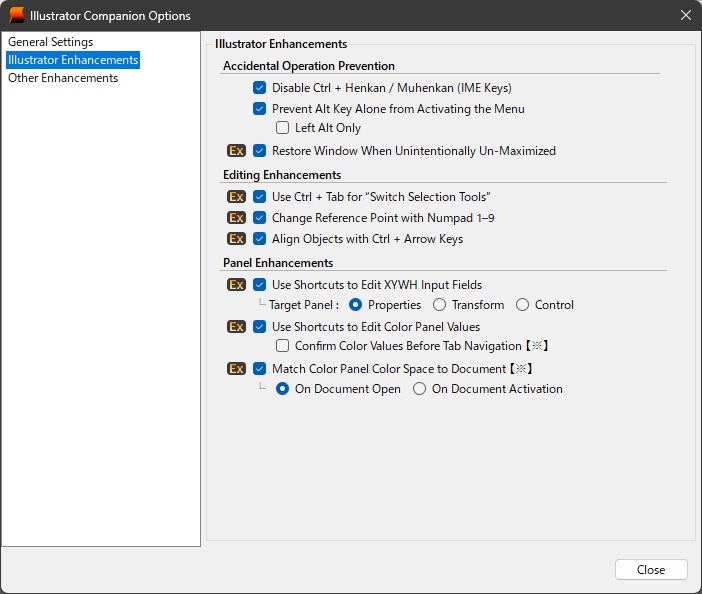Click the Close button at the bottom
Image resolution: width=702 pixels, height=594 pixels.
(x=651, y=570)
